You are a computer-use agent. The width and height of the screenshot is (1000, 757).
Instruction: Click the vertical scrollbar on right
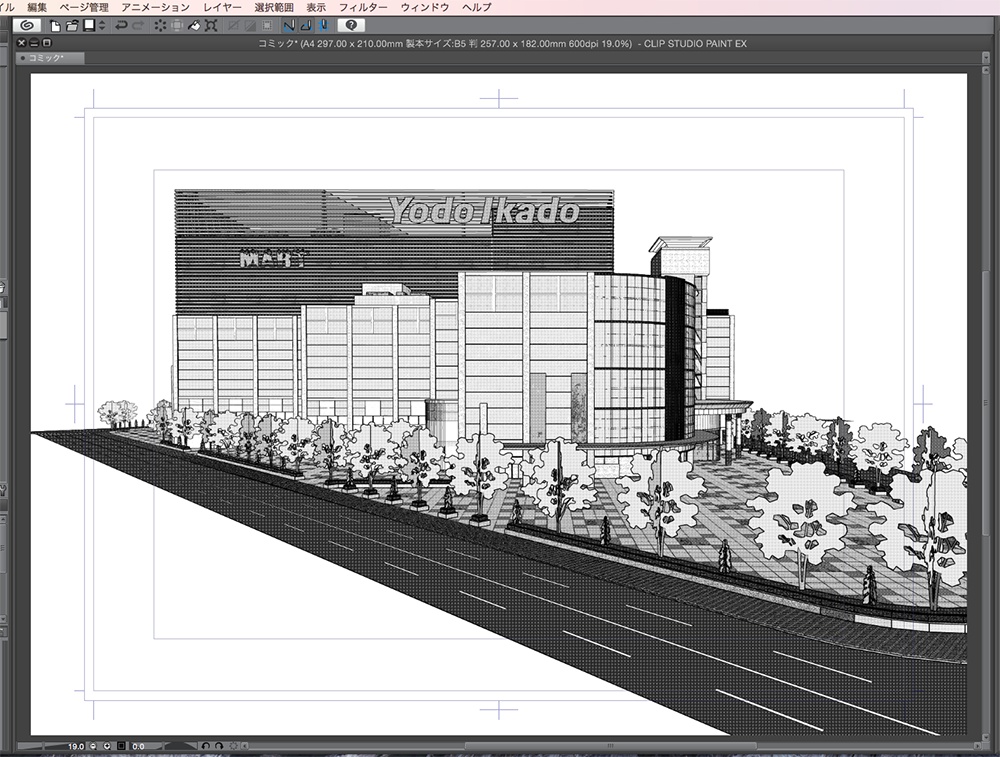click(986, 402)
